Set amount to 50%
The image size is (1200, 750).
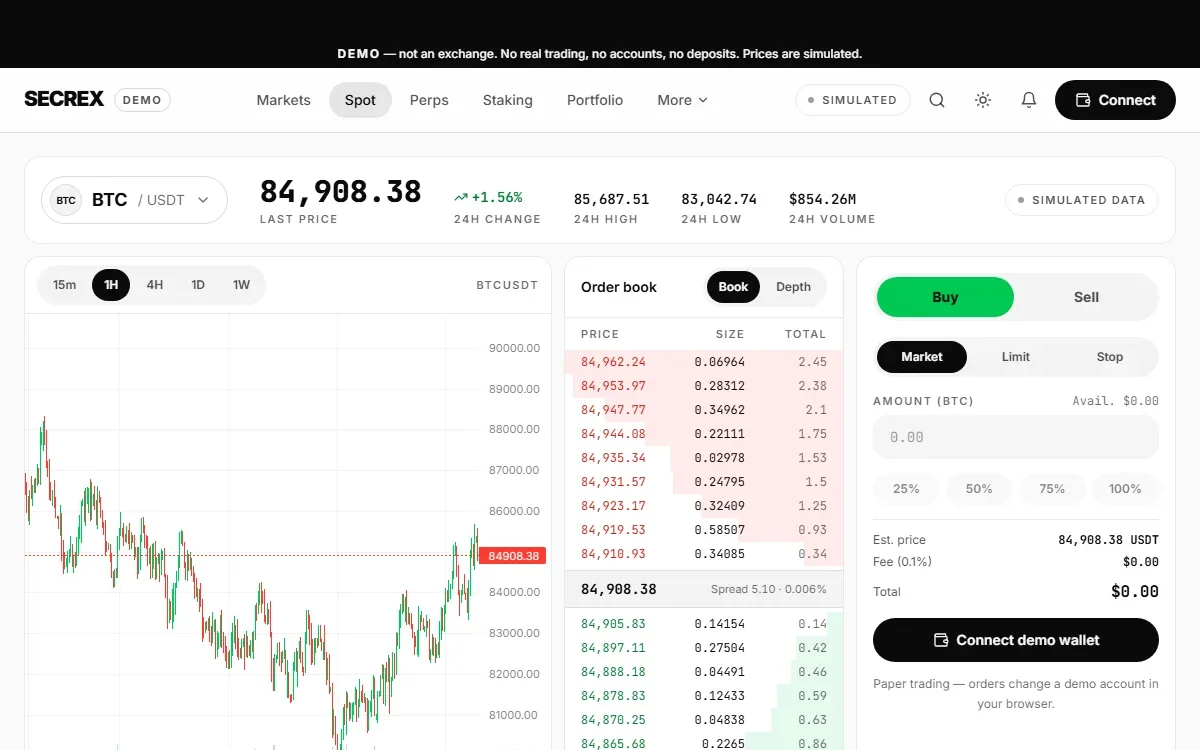tap(979, 489)
